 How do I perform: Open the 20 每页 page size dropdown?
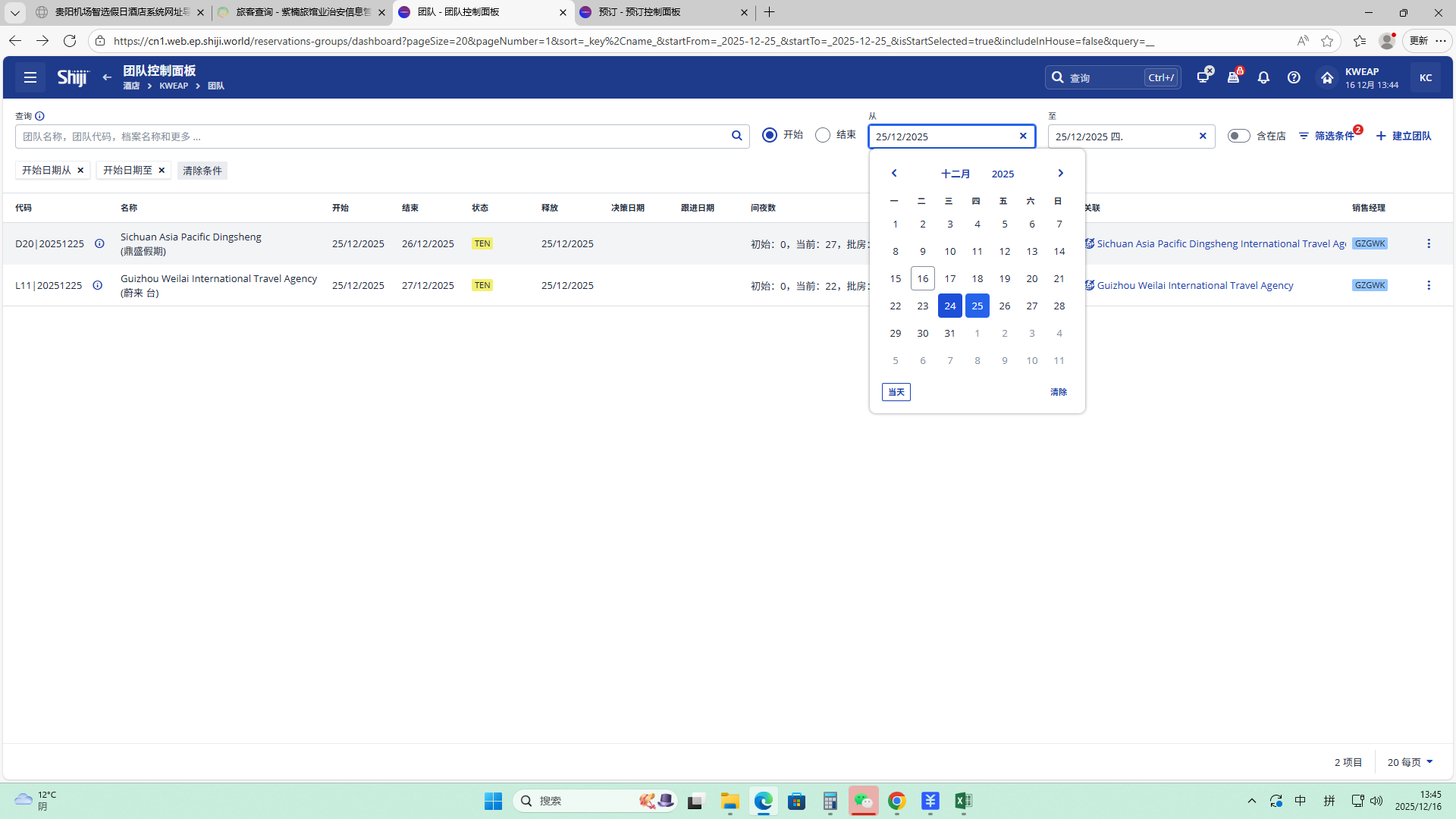(1410, 762)
